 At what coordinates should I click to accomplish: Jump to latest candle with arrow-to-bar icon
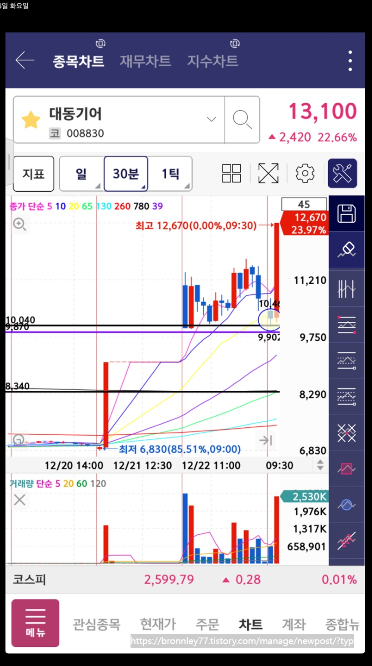pyautogui.click(x=266, y=440)
